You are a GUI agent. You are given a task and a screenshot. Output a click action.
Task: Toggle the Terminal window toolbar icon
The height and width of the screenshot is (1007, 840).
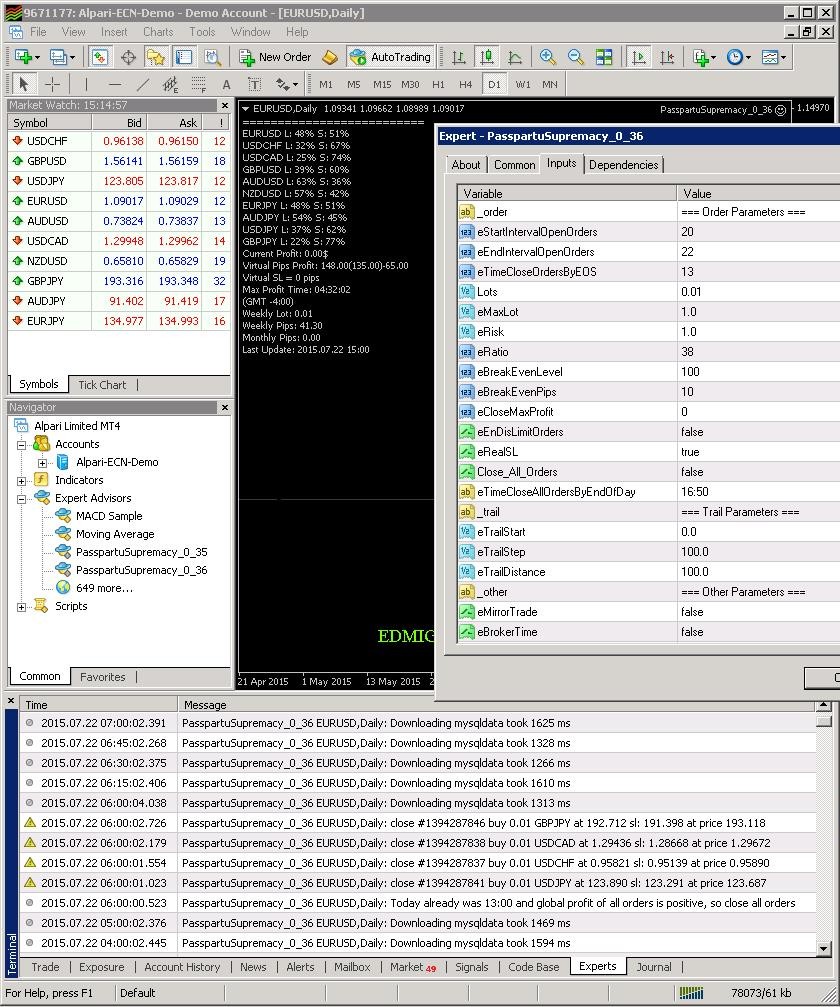pyautogui.click(x=184, y=57)
